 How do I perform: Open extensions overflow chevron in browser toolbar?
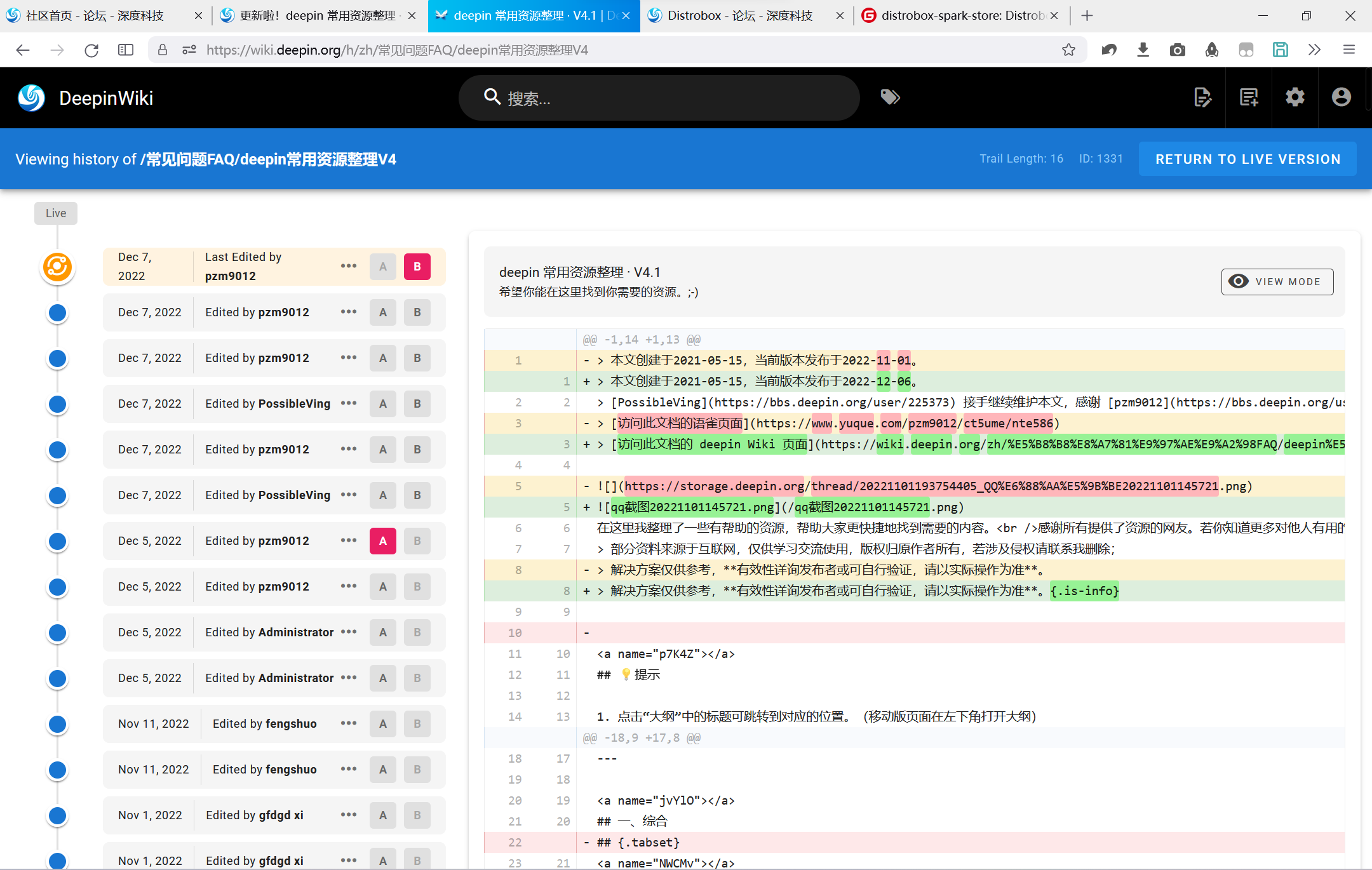1314,50
